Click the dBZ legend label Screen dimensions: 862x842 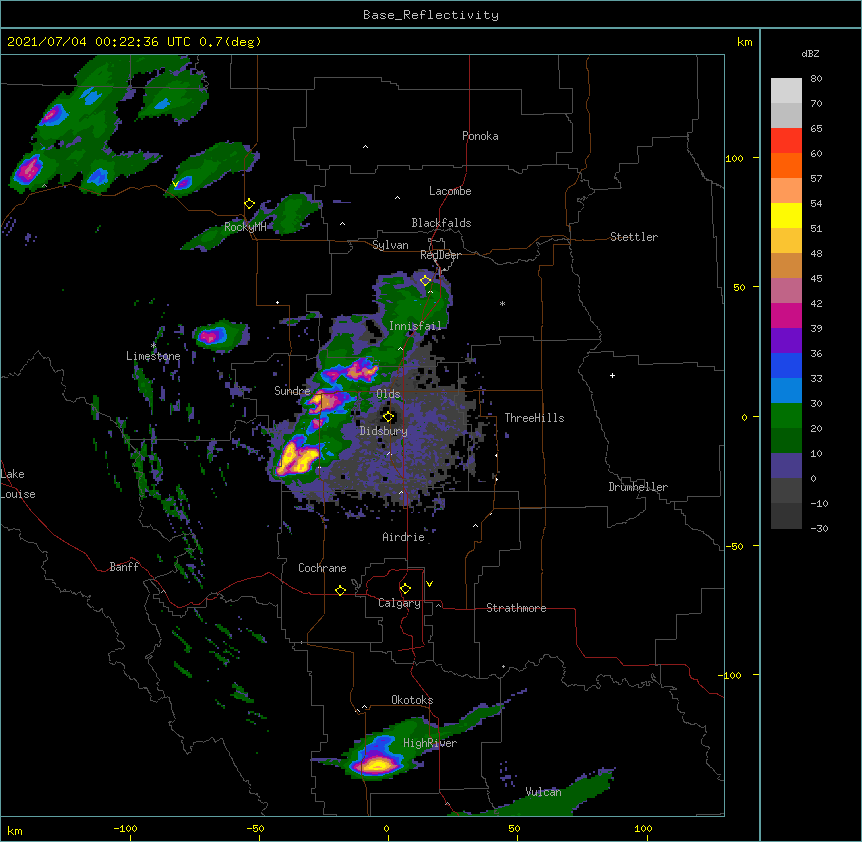tap(810, 54)
